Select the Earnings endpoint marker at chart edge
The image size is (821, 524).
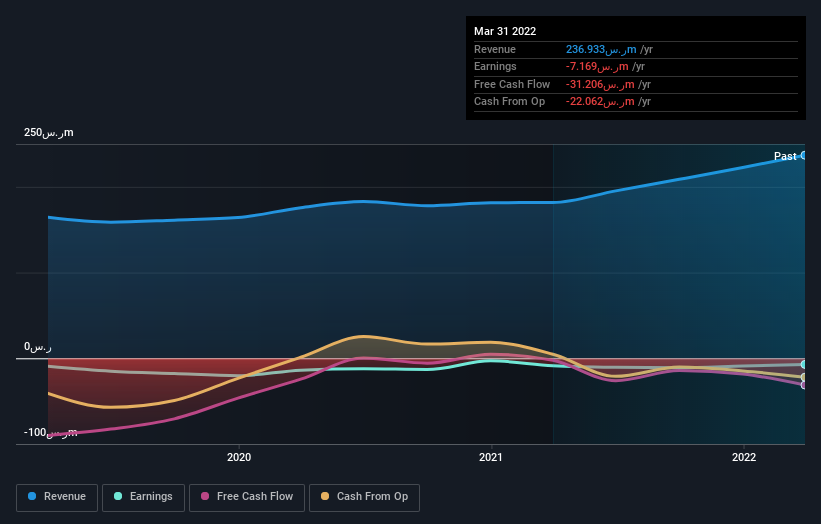(804, 364)
